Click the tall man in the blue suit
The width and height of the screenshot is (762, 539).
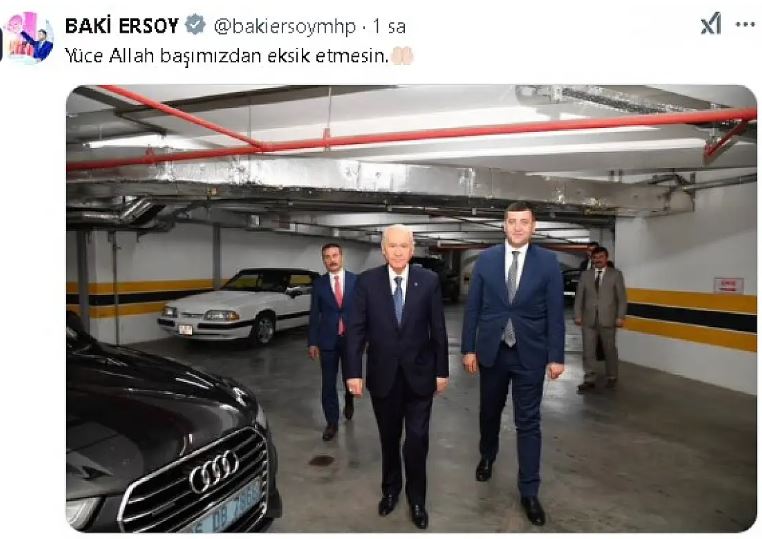513,362
